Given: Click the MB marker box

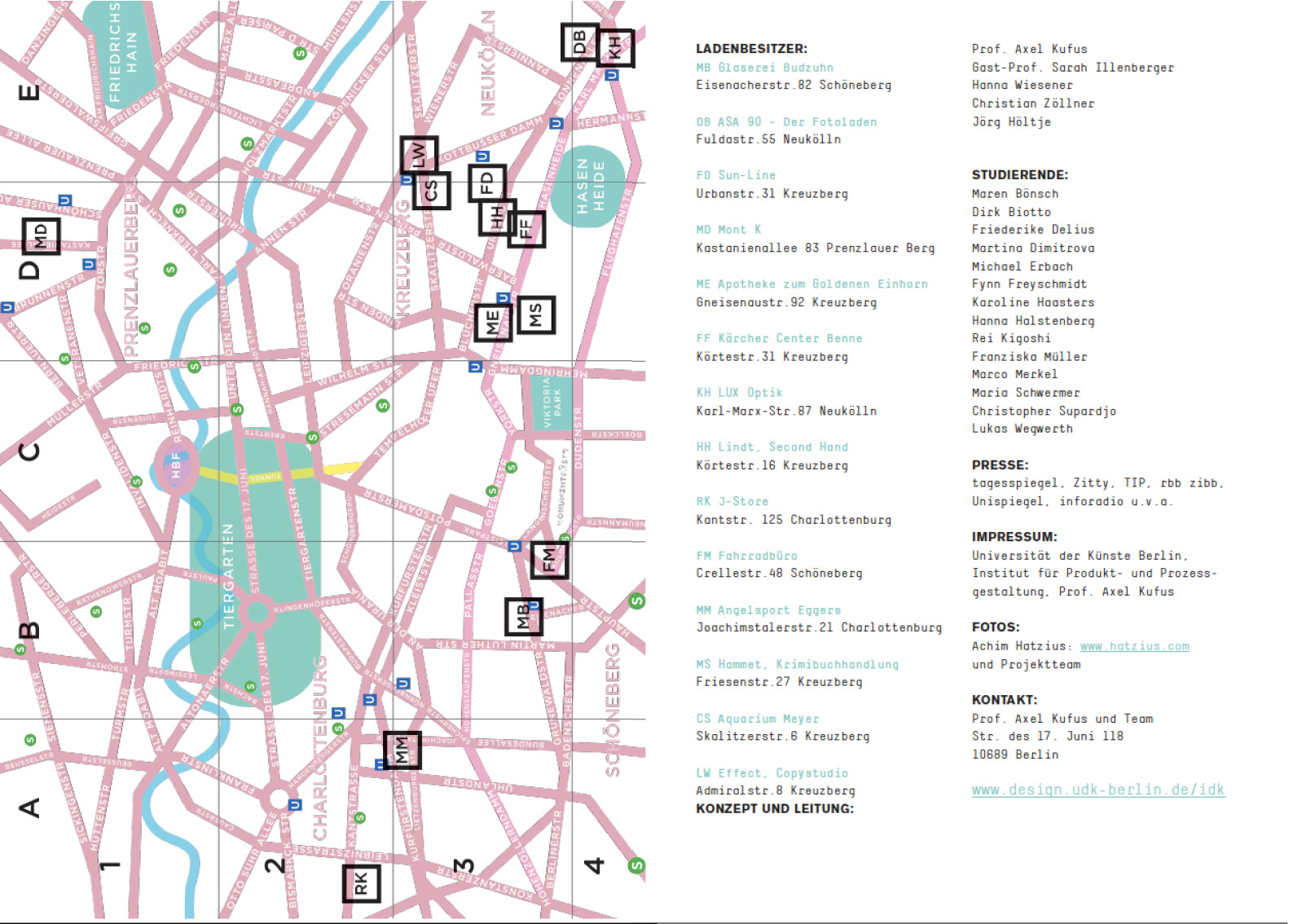Looking at the screenshot, I should [523, 617].
